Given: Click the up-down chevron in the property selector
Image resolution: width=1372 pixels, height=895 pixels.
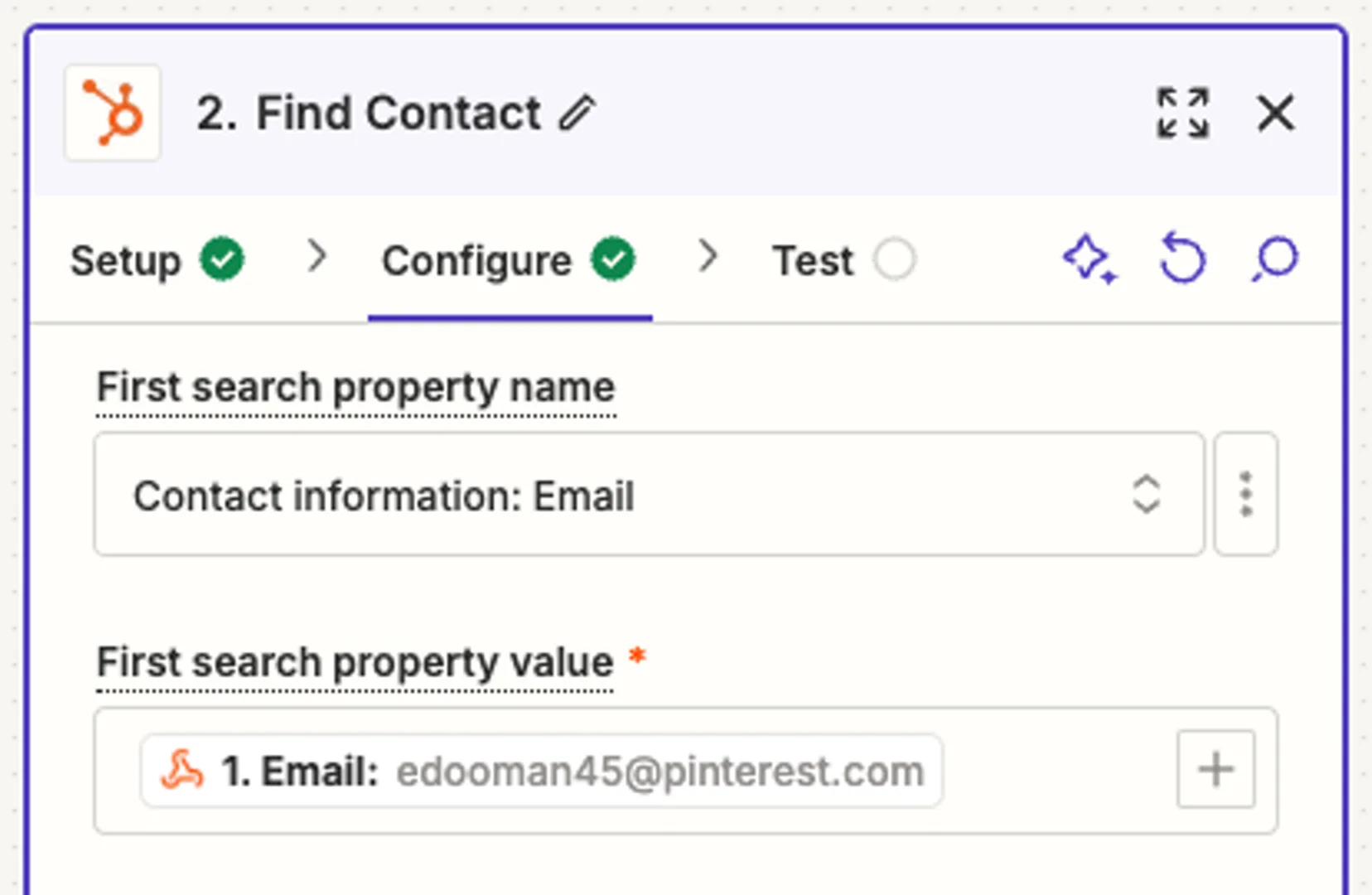Looking at the screenshot, I should [1147, 495].
